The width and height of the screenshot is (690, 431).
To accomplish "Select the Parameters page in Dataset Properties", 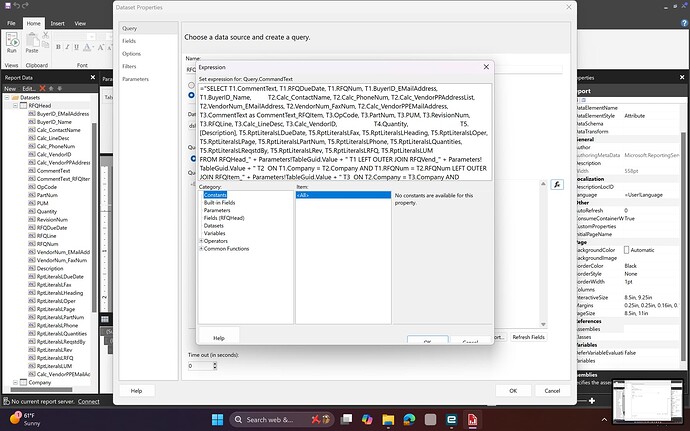I will (148, 79).
